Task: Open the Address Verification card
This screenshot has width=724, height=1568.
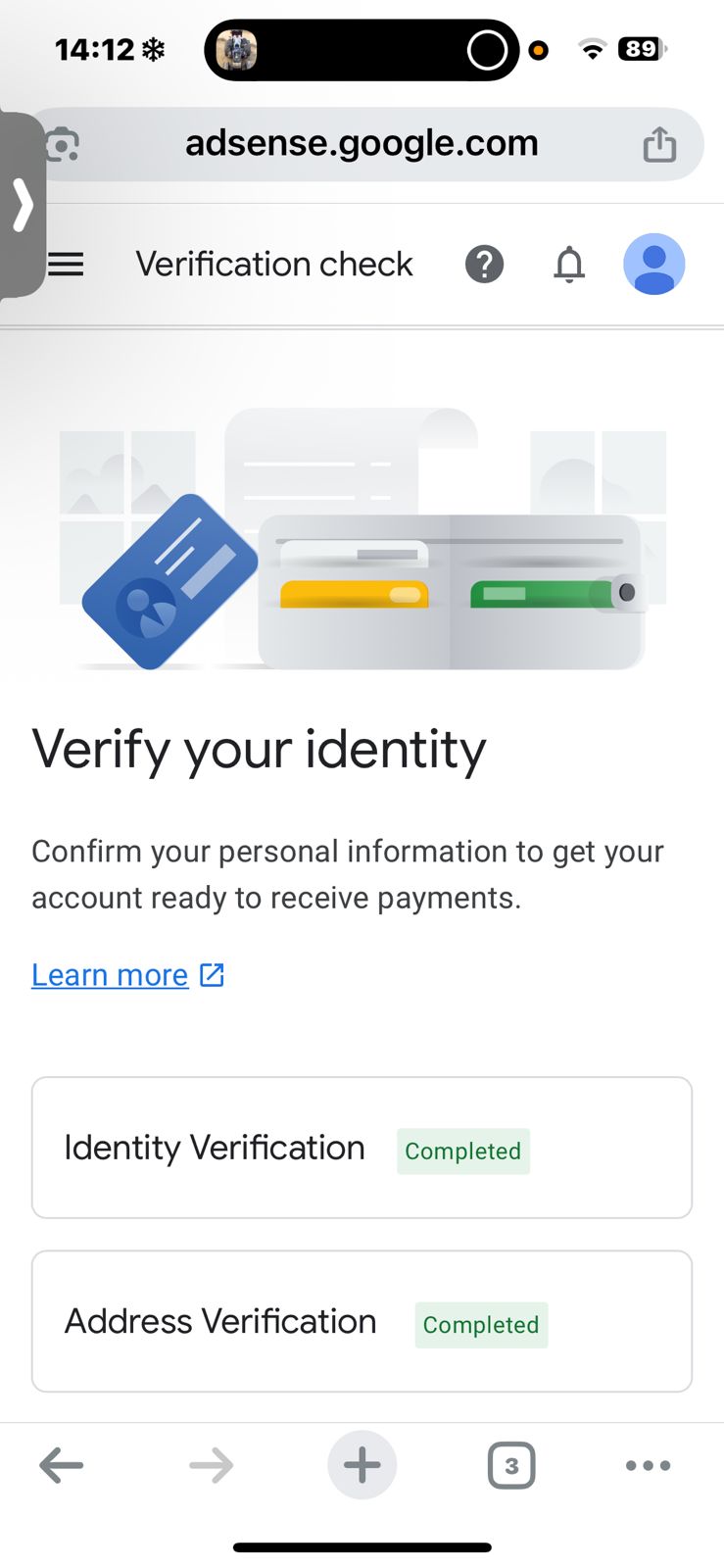Action: click(220, 1321)
